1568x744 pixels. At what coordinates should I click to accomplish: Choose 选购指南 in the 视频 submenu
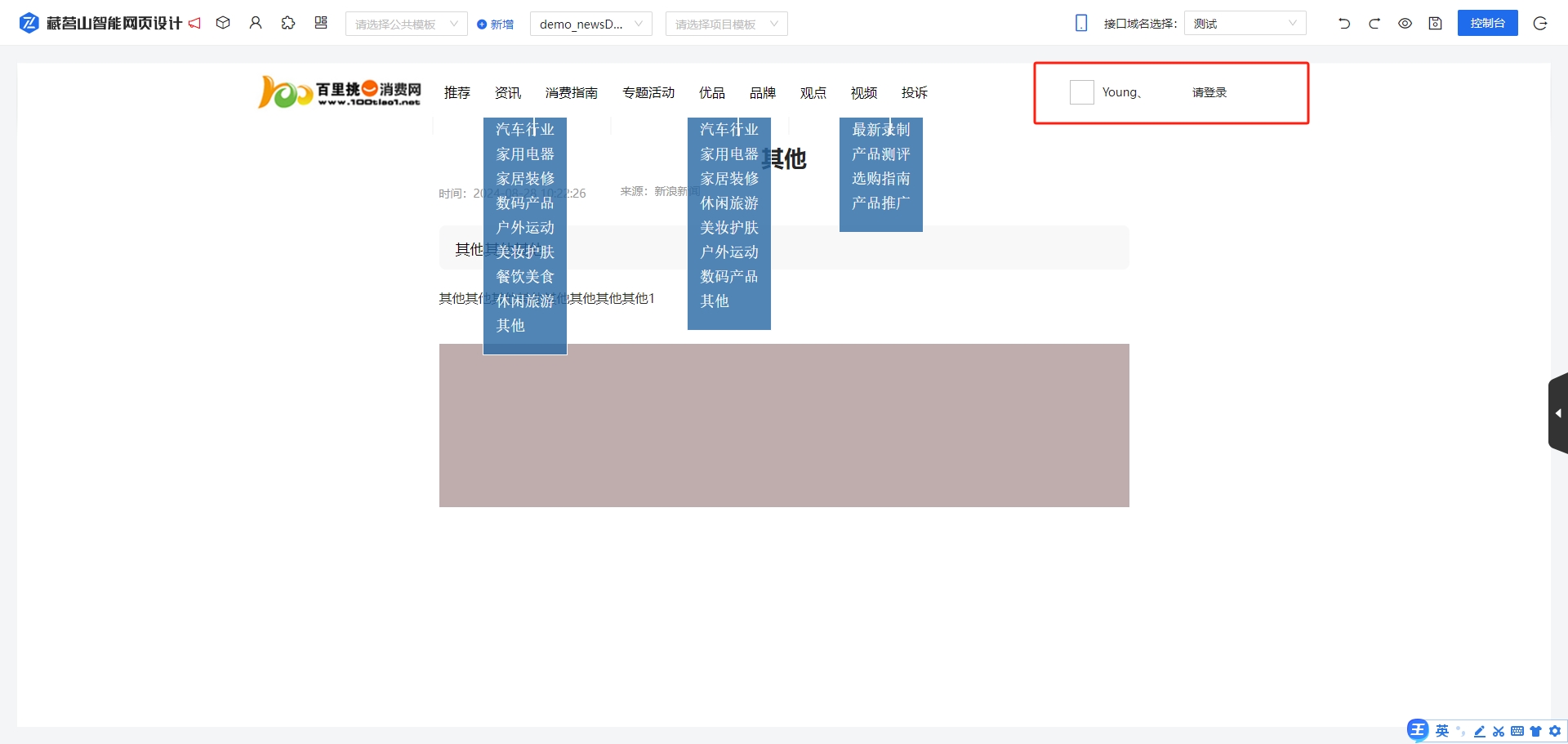coord(881,179)
